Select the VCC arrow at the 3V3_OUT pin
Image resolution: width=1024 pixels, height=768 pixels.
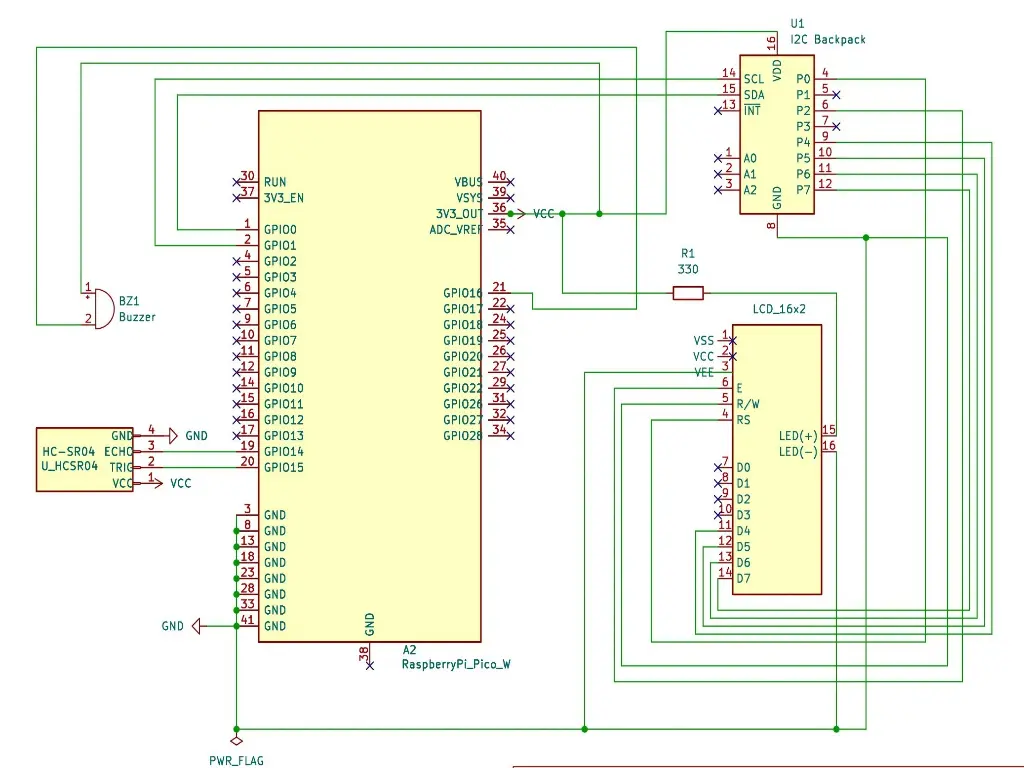pyautogui.click(x=520, y=214)
